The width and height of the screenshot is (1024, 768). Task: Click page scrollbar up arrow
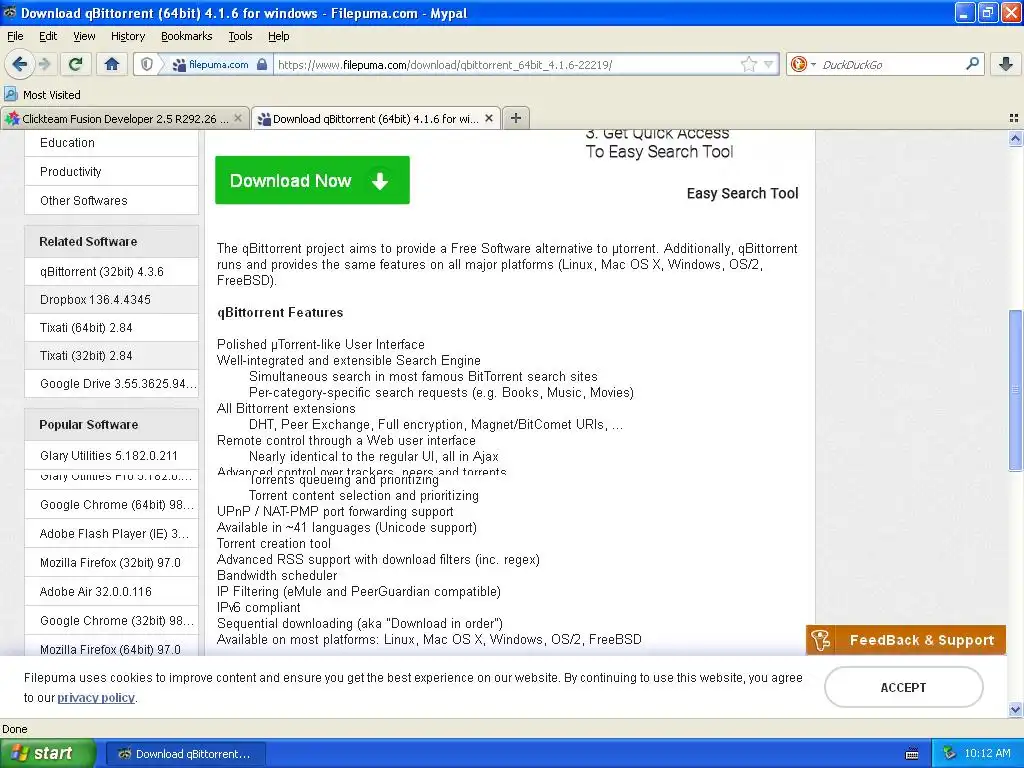click(x=1015, y=138)
